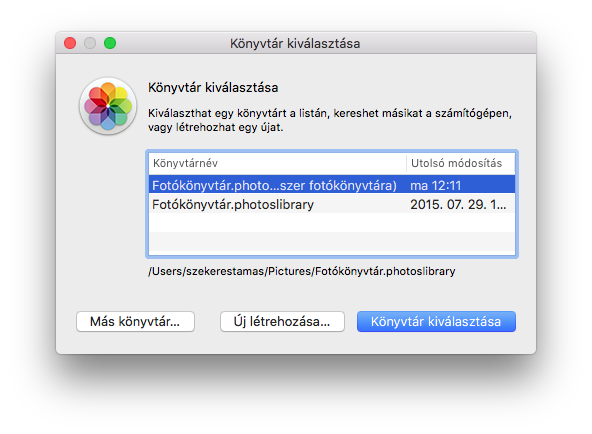This screenshot has height=434, width=592.
Task: Click the Photos app flower icon
Action: pos(108,106)
